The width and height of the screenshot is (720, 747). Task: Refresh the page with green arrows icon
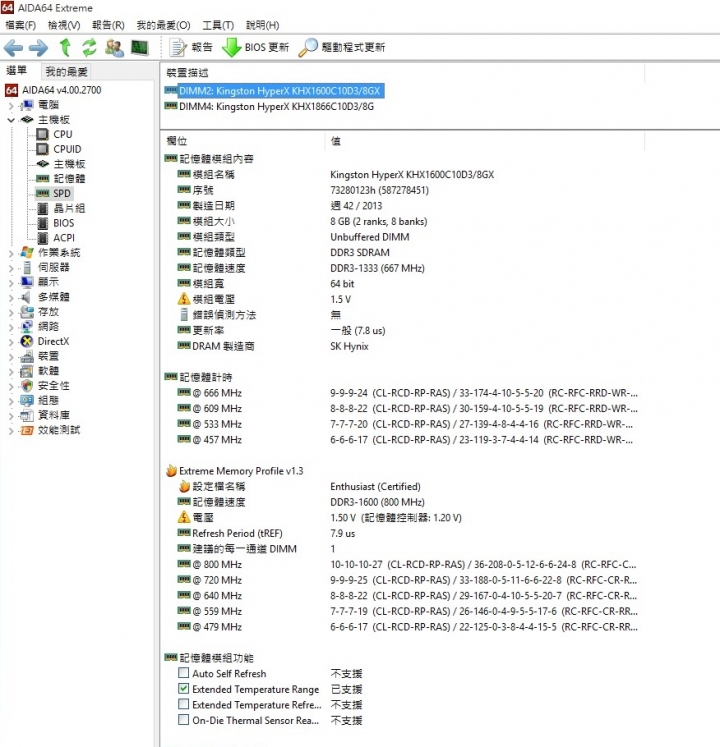pyautogui.click(x=89, y=48)
